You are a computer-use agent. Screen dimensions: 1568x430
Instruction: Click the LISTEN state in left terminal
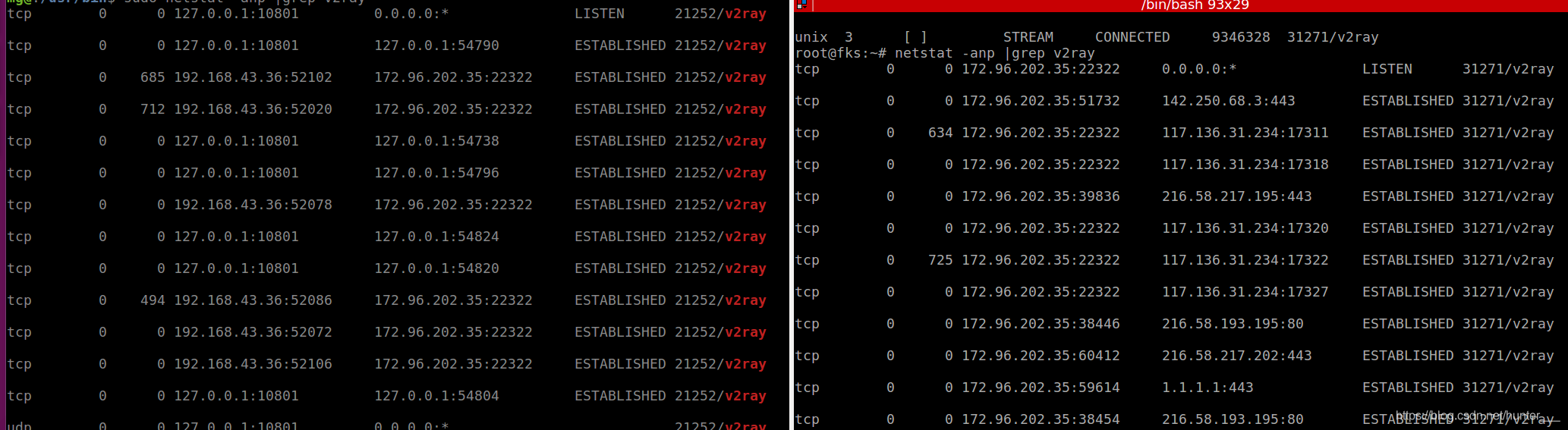point(600,14)
